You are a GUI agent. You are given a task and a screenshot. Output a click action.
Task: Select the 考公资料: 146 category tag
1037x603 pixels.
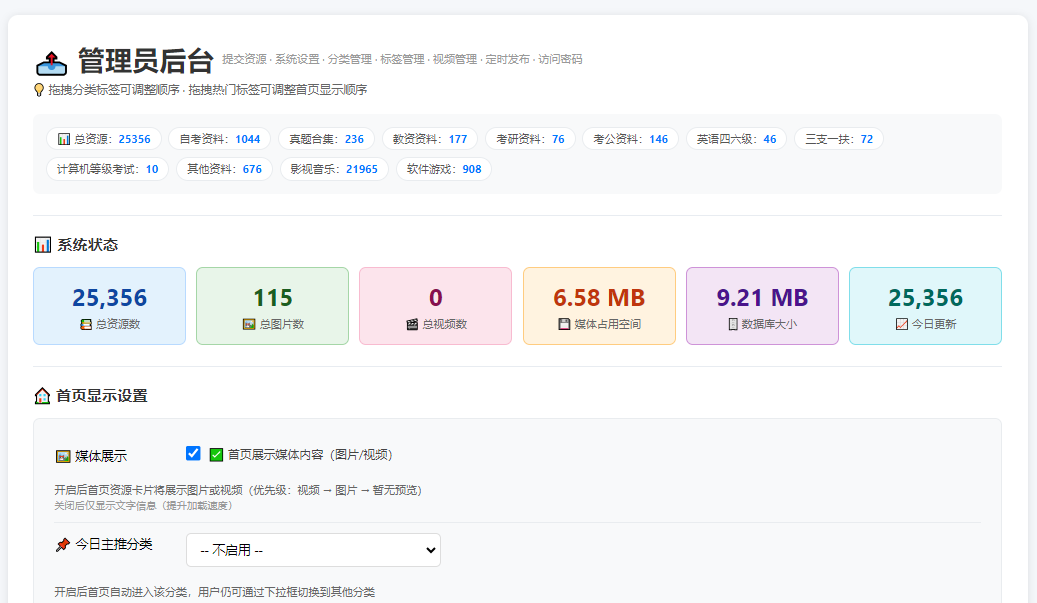point(630,139)
